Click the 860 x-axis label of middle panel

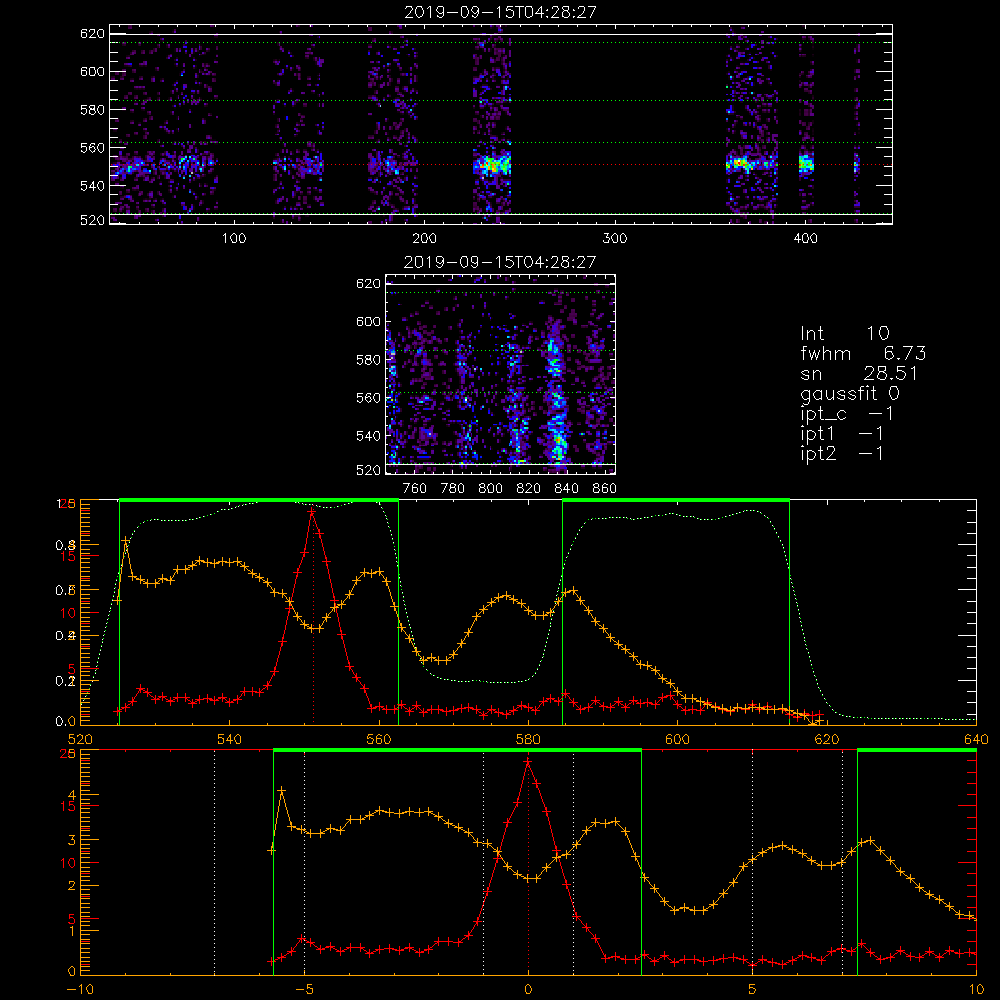[x=605, y=489]
